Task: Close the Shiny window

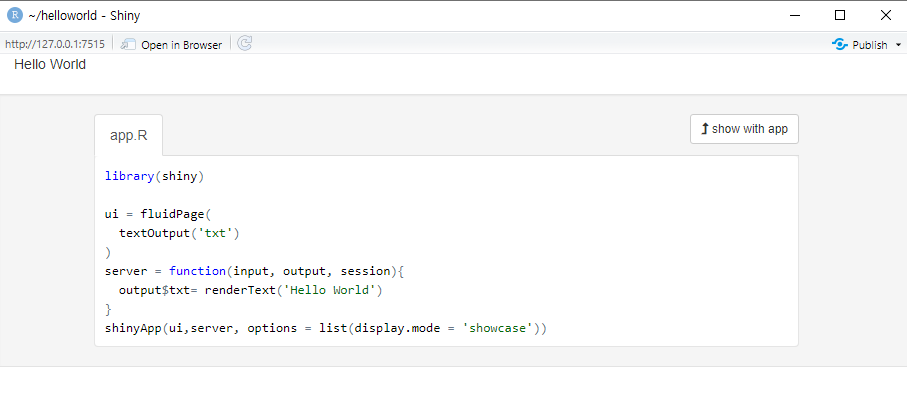Action: coord(885,16)
